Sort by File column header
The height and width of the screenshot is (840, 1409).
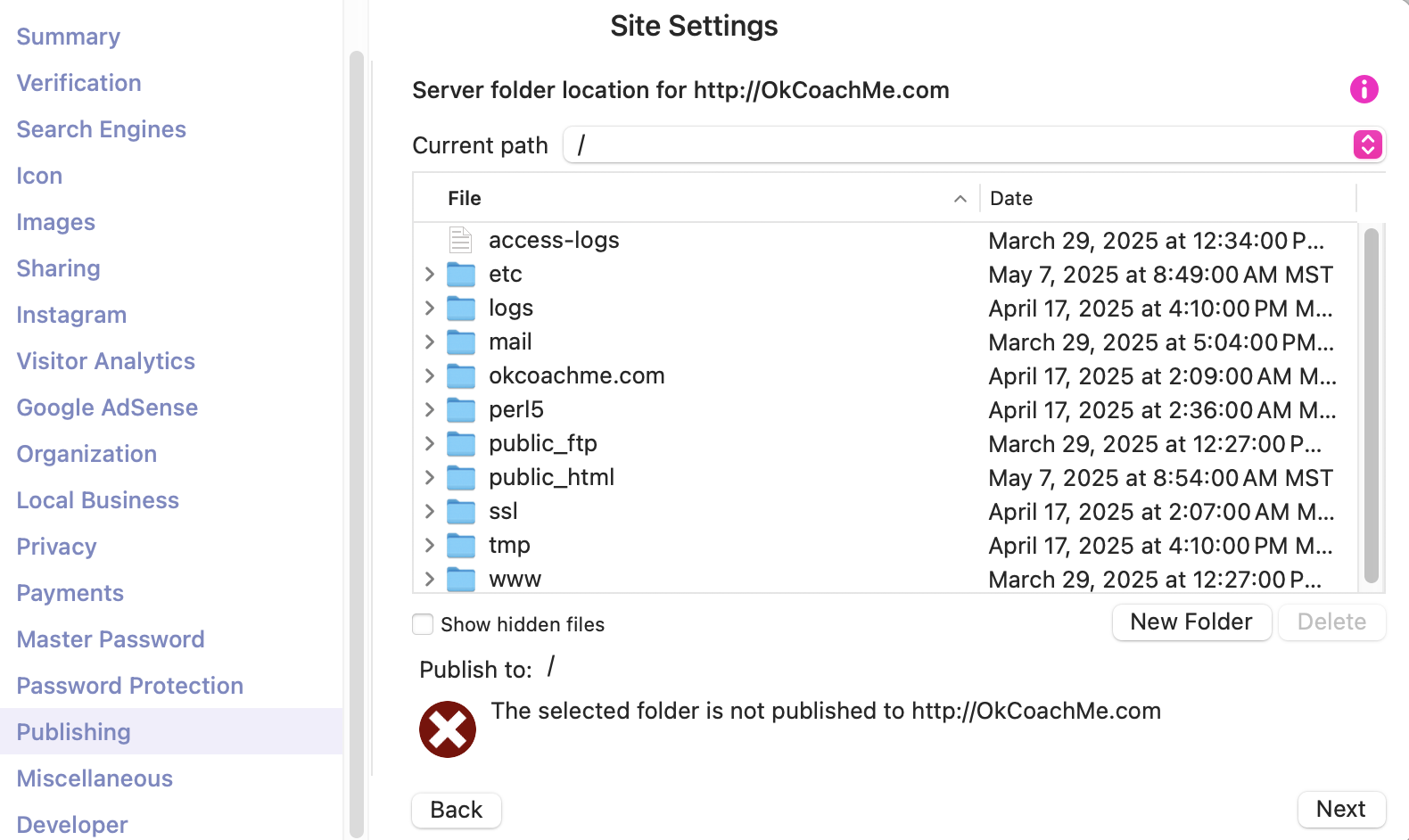point(696,198)
